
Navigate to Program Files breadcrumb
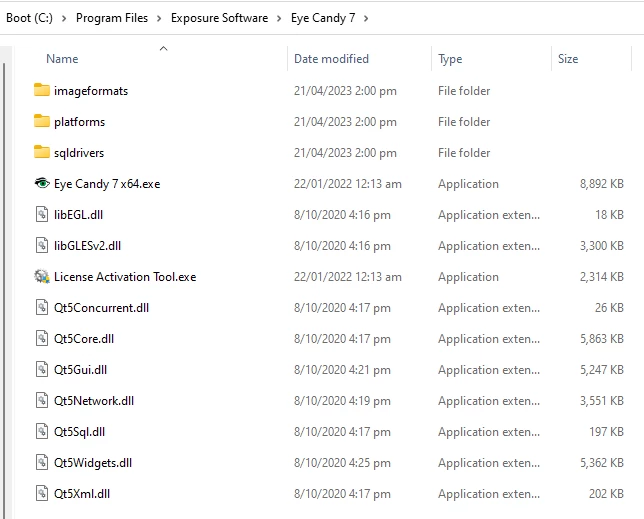(x=112, y=18)
